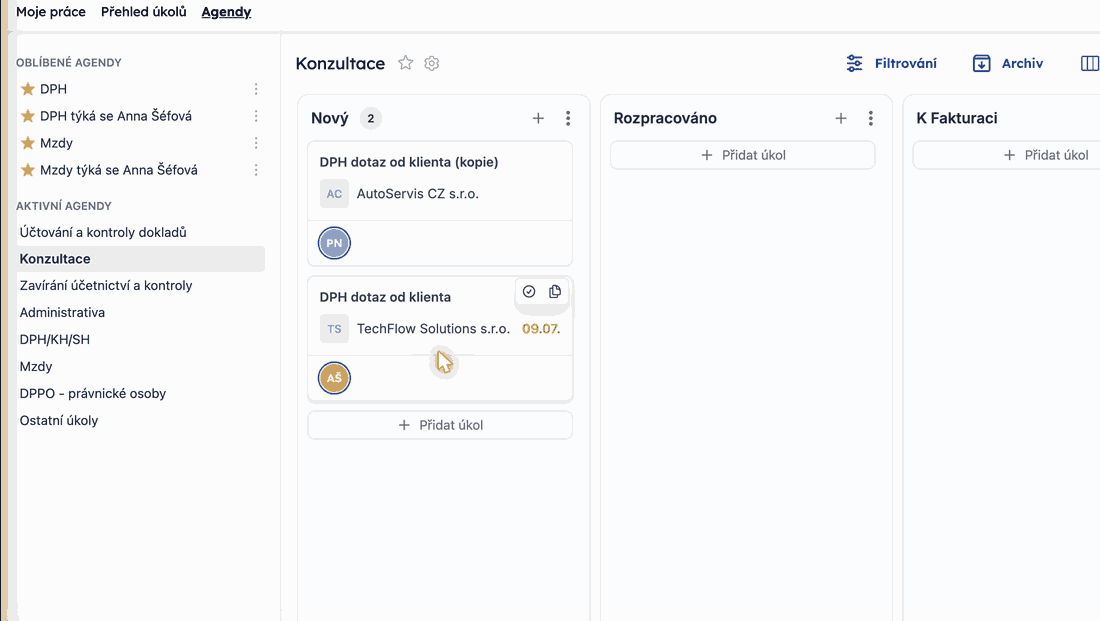Click the AutoServis CZ s.r.o. client name

coord(417,194)
